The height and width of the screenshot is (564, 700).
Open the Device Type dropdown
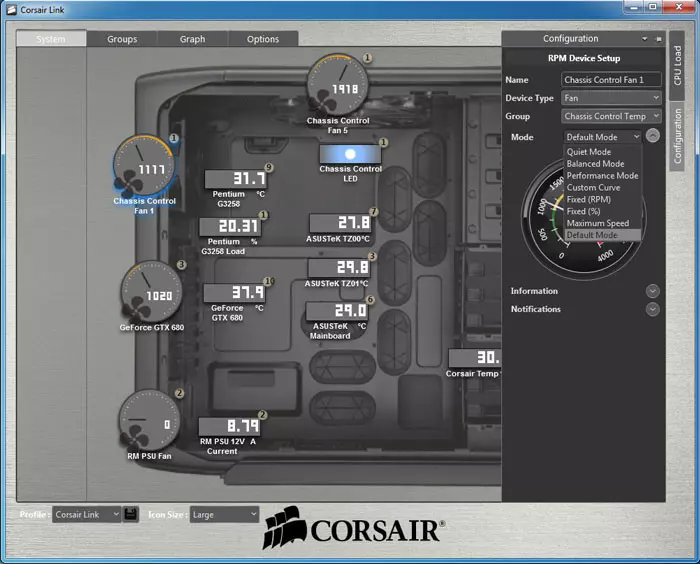(x=611, y=98)
